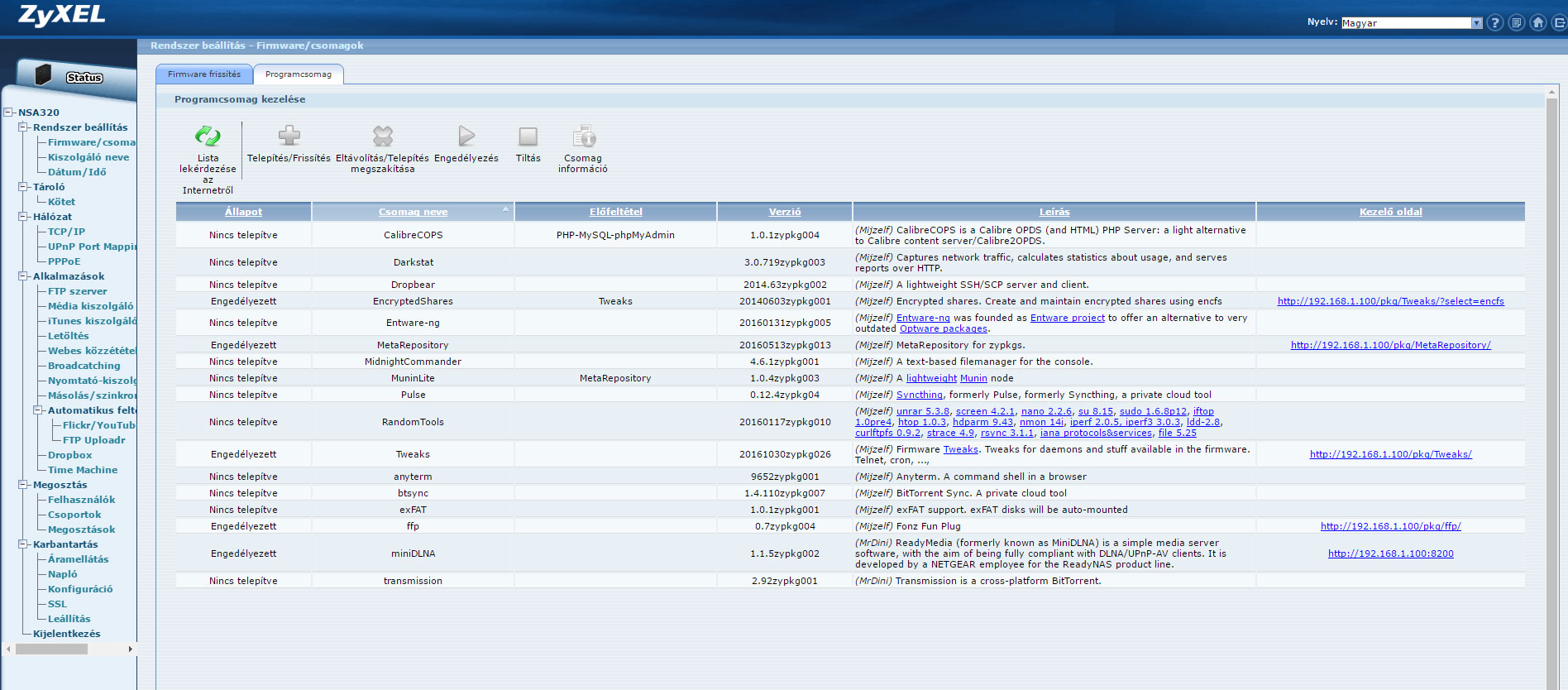Viewport: 1568px width, 690px height.
Task: Click the Tiltás stop icon
Action: pyautogui.click(x=528, y=136)
